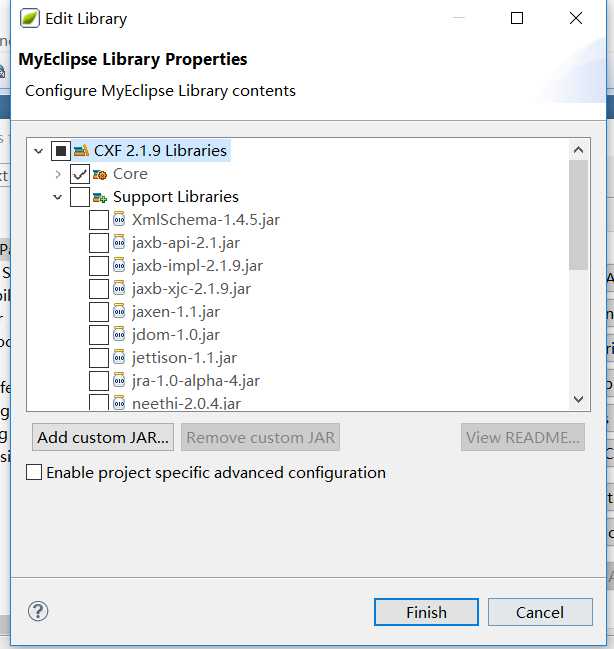This screenshot has width=614, height=649.
Task: Click the library tree scrollbar down arrow
Action: pyautogui.click(x=578, y=399)
